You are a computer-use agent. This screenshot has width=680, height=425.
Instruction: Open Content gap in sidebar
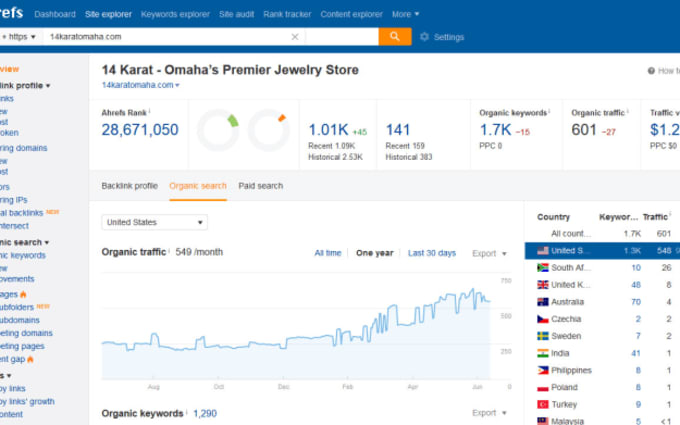click(x=13, y=359)
